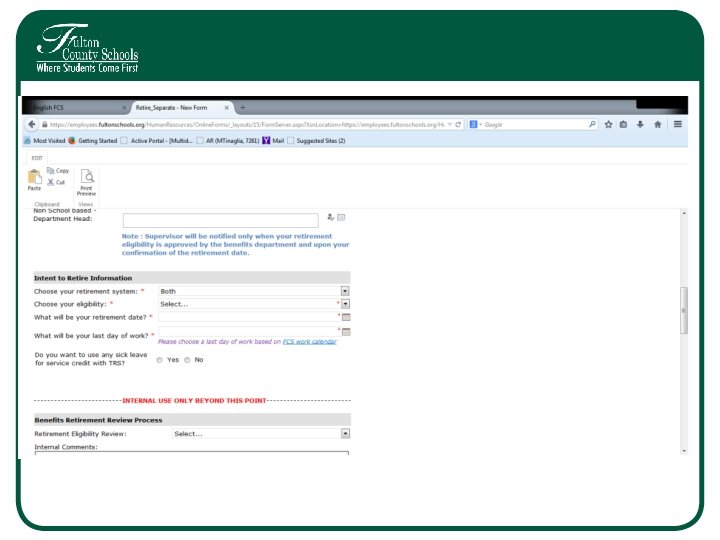Click the last day of work field
720x540 pixels.
248,332
